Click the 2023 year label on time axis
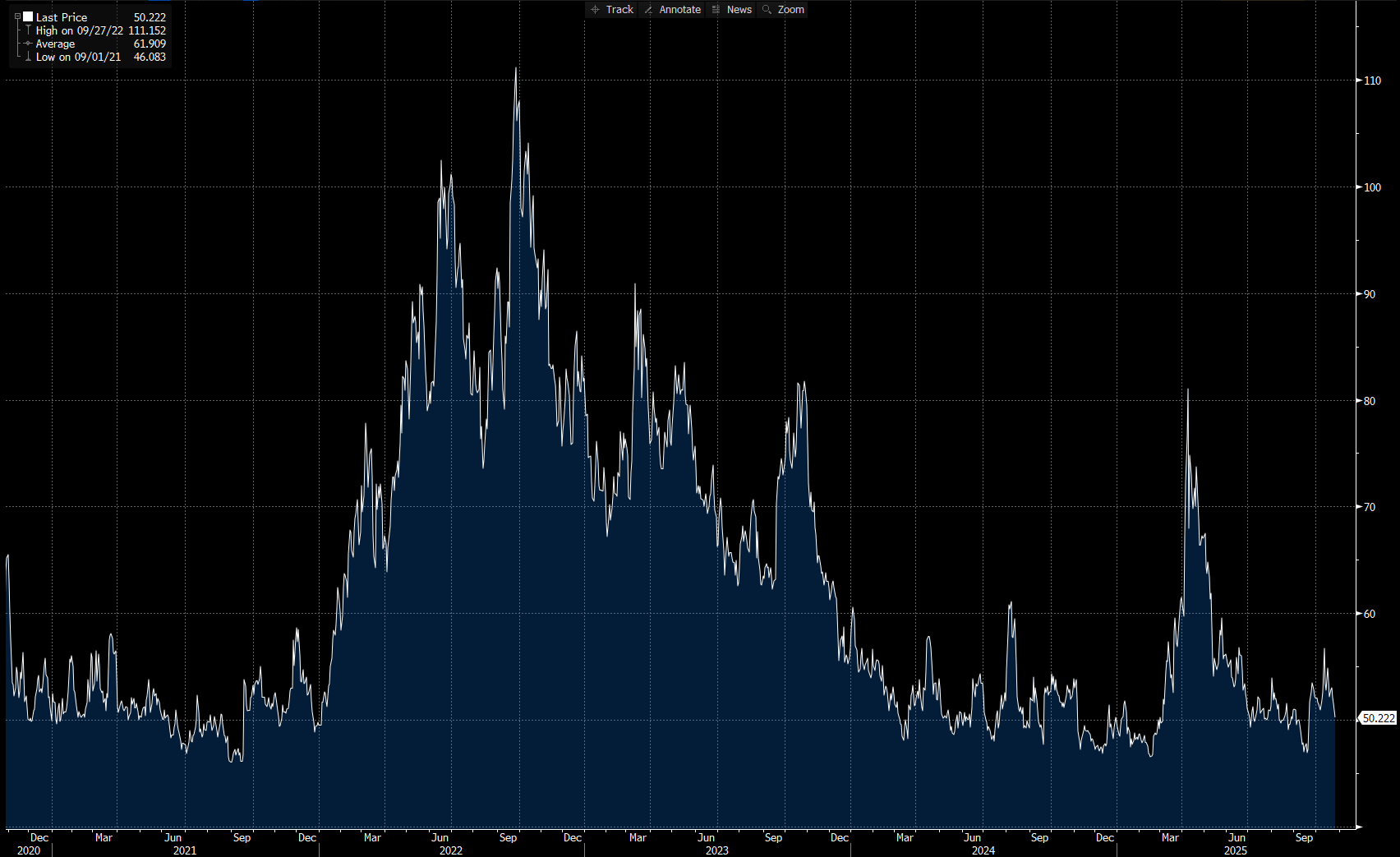The image size is (1400, 857). (x=717, y=850)
